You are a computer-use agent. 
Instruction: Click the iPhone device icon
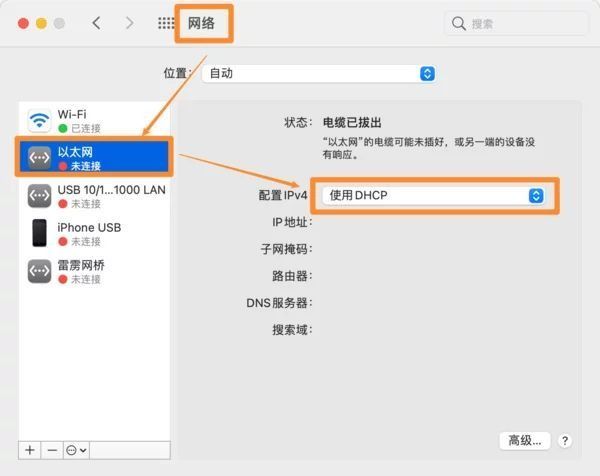coord(39,233)
